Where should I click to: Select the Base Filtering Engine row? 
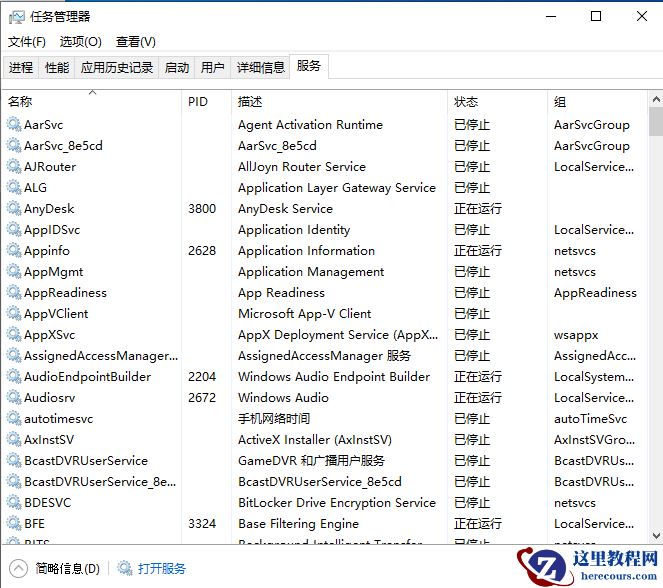[x=325, y=524]
